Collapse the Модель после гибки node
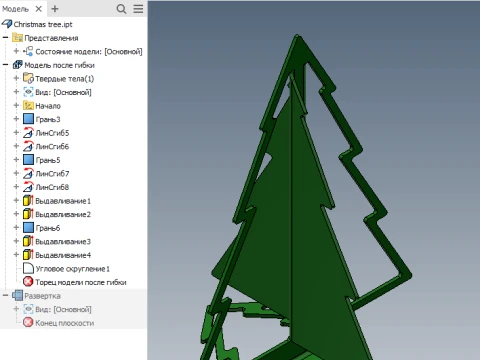The width and height of the screenshot is (480, 360). [x=5, y=65]
